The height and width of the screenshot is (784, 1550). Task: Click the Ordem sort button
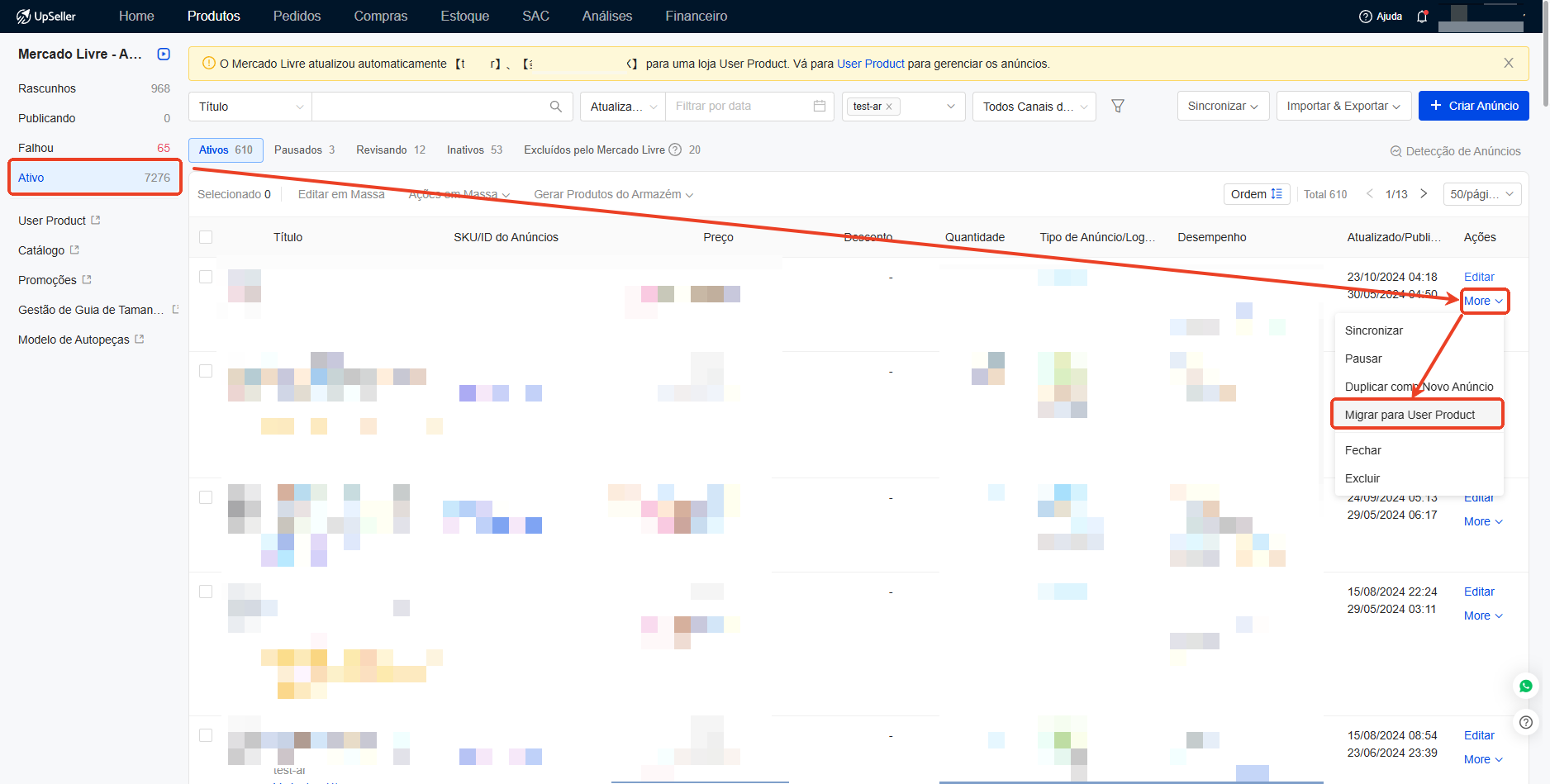[x=1256, y=194]
